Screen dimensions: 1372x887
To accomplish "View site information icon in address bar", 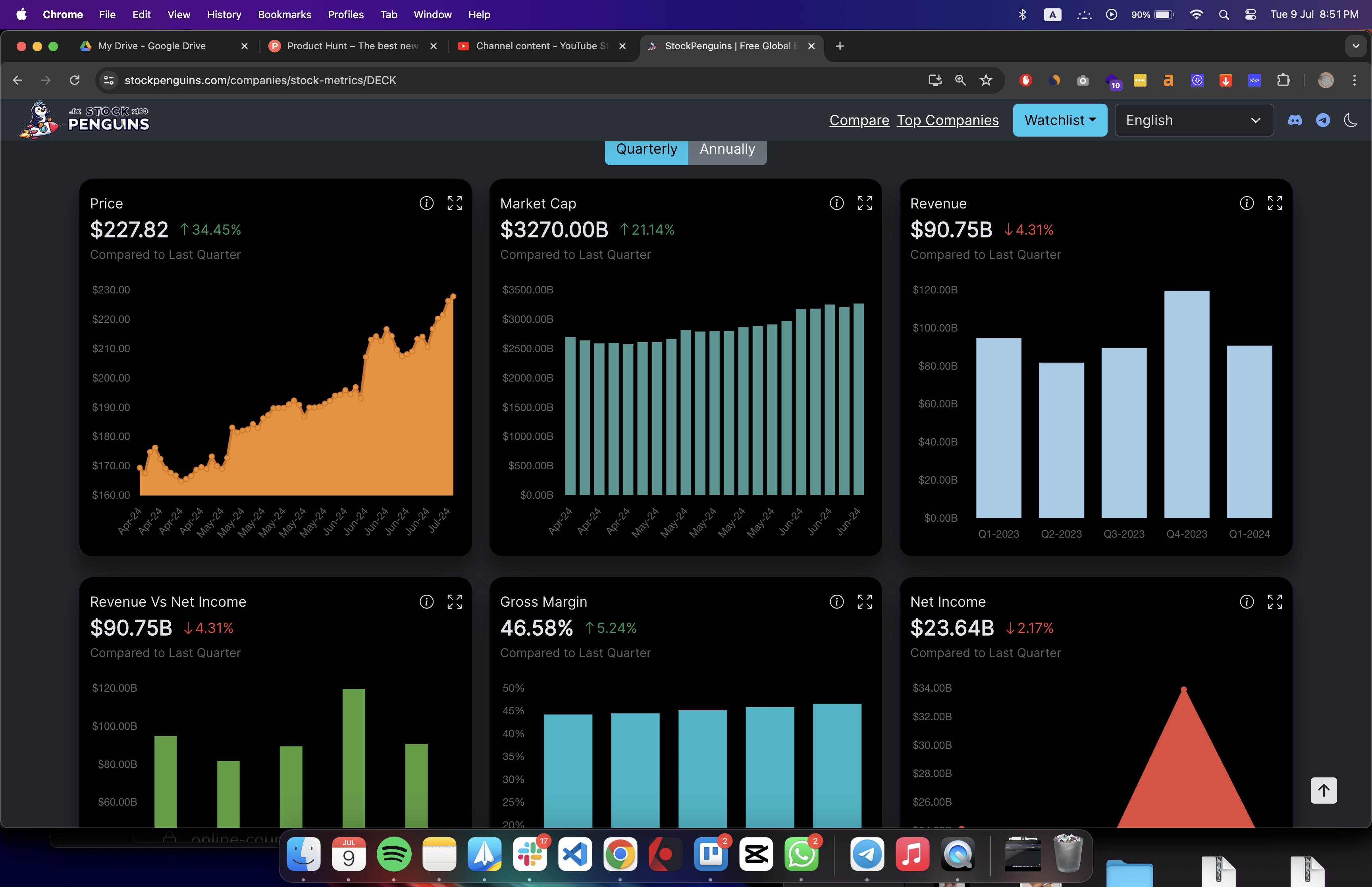I will (109, 80).
